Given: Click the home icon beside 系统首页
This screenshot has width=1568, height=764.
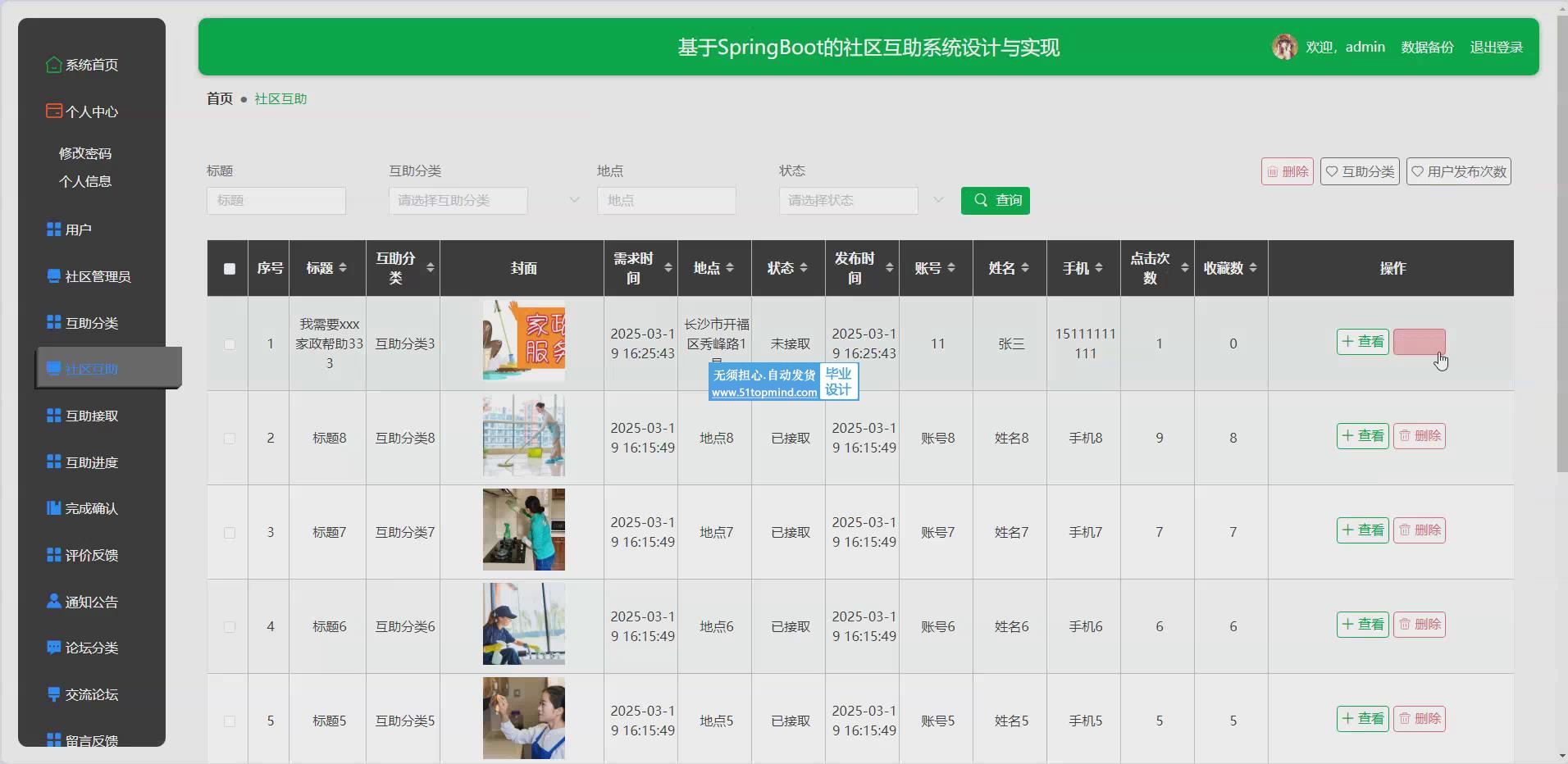Looking at the screenshot, I should point(53,65).
